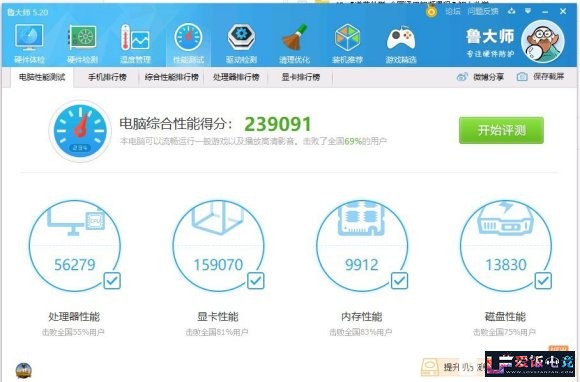Screen dimensions: 580x382
Task: Close the 鲁大师 window
Action: (563, 11)
